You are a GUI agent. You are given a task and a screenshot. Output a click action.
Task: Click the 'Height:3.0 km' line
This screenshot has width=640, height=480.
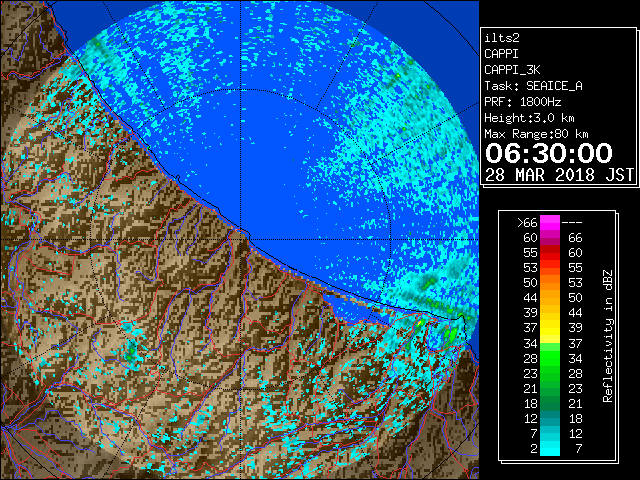click(x=529, y=118)
